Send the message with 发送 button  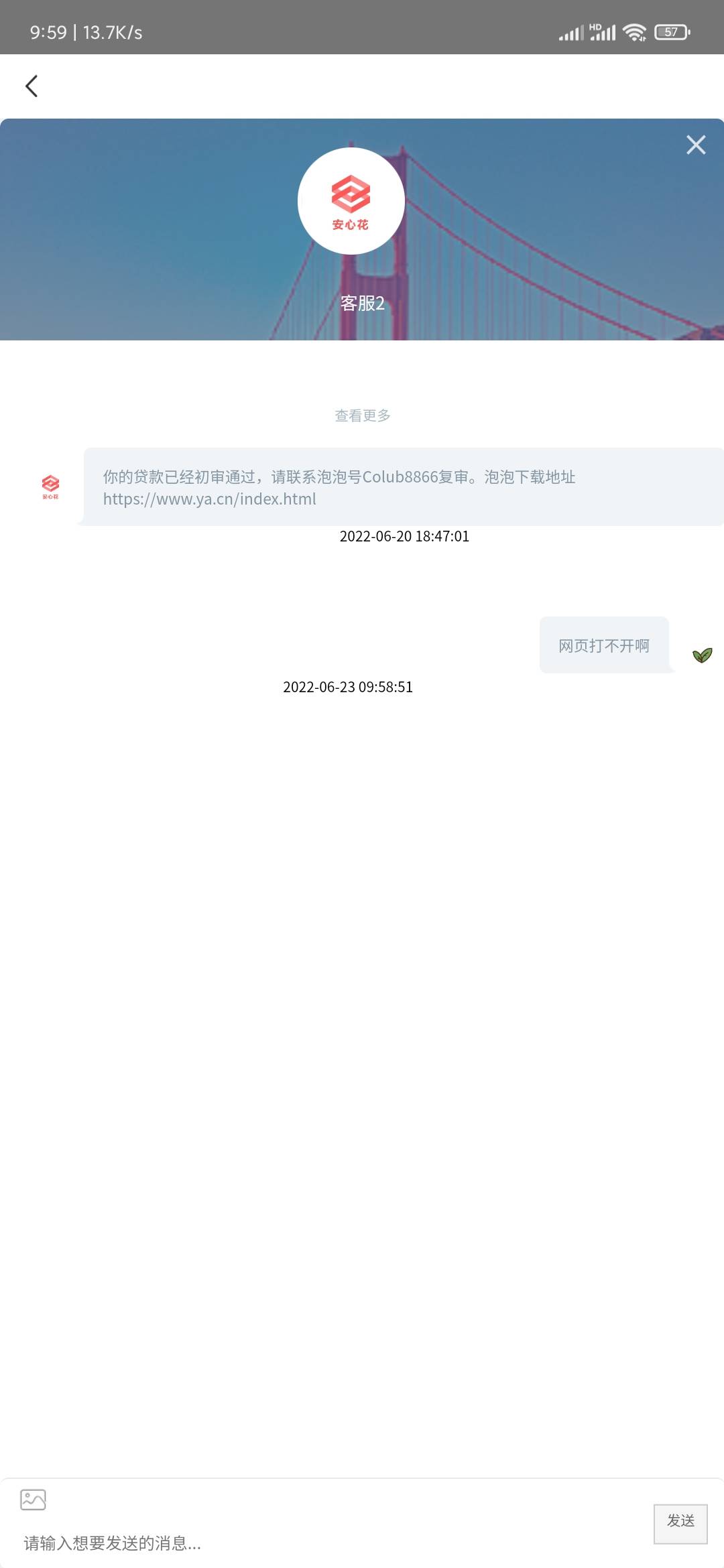[680, 1524]
